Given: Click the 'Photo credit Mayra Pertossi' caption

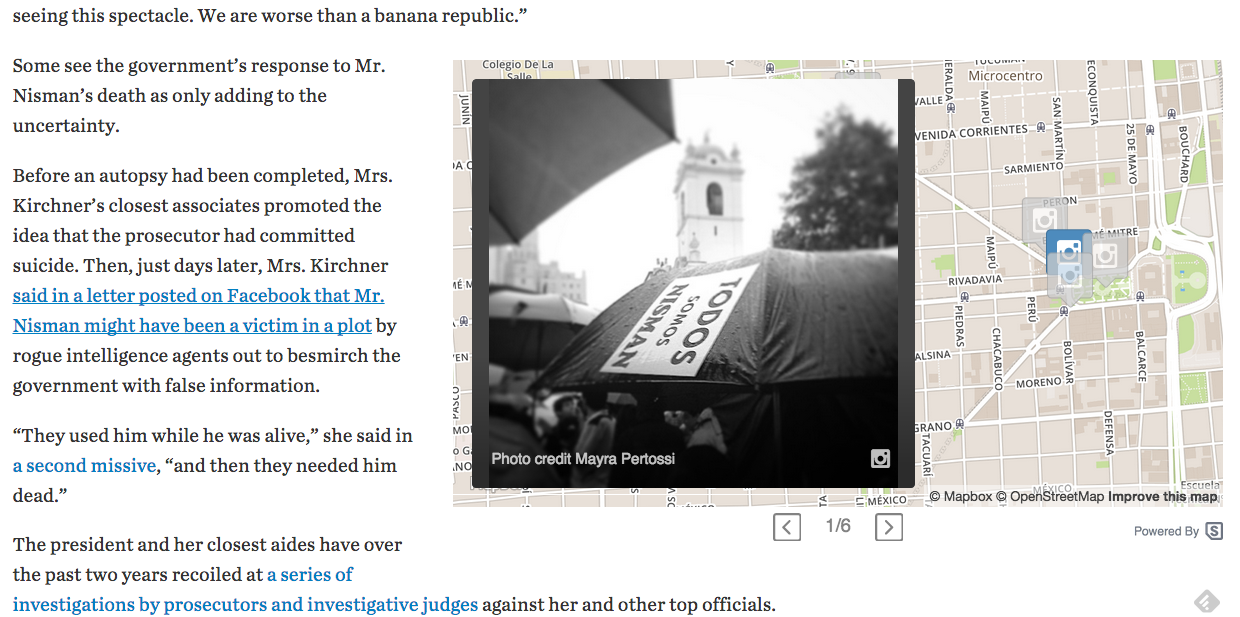Looking at the screenshot, I should tap(583, 459).
